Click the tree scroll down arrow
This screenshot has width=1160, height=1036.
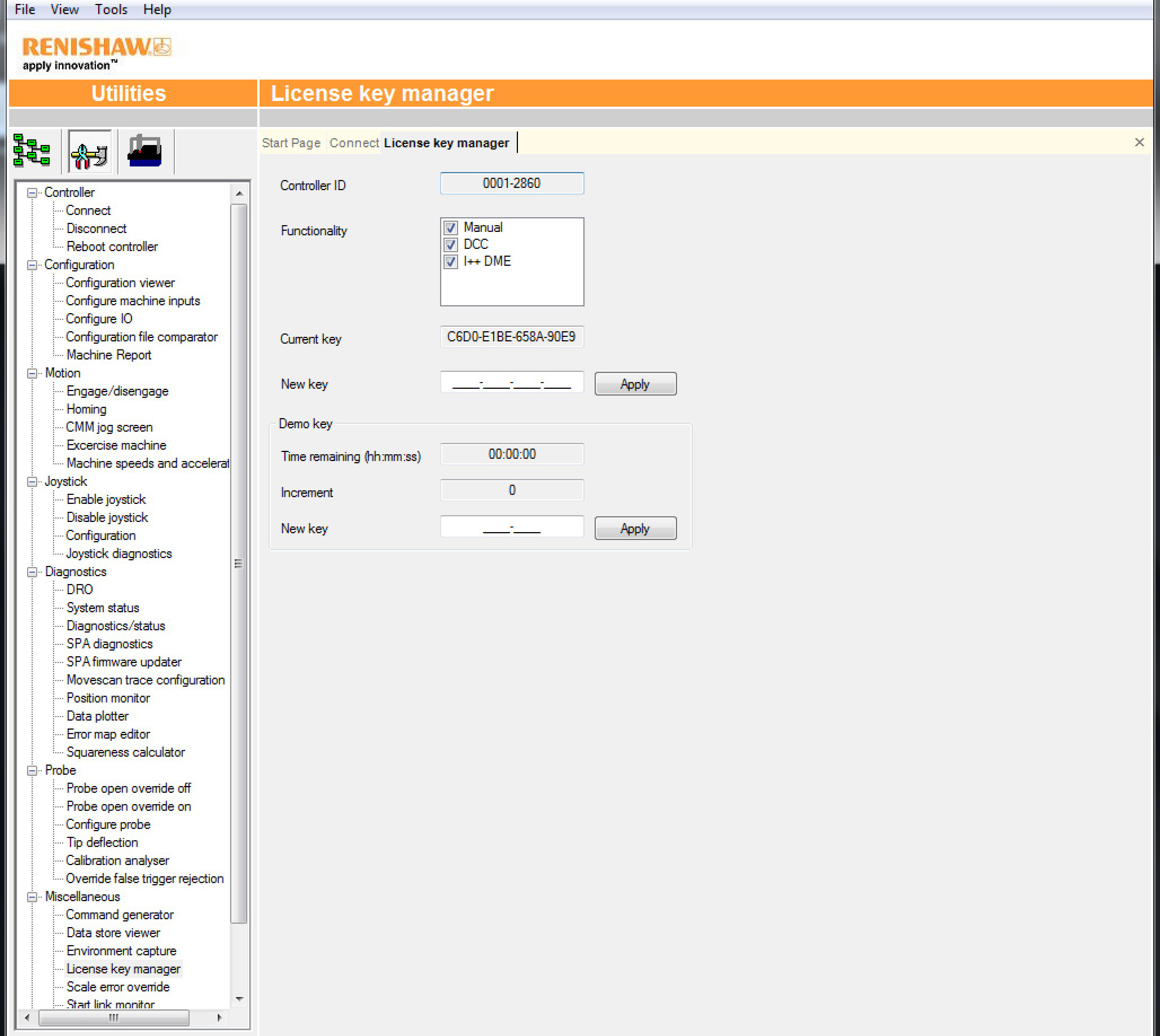point(239,1000)
